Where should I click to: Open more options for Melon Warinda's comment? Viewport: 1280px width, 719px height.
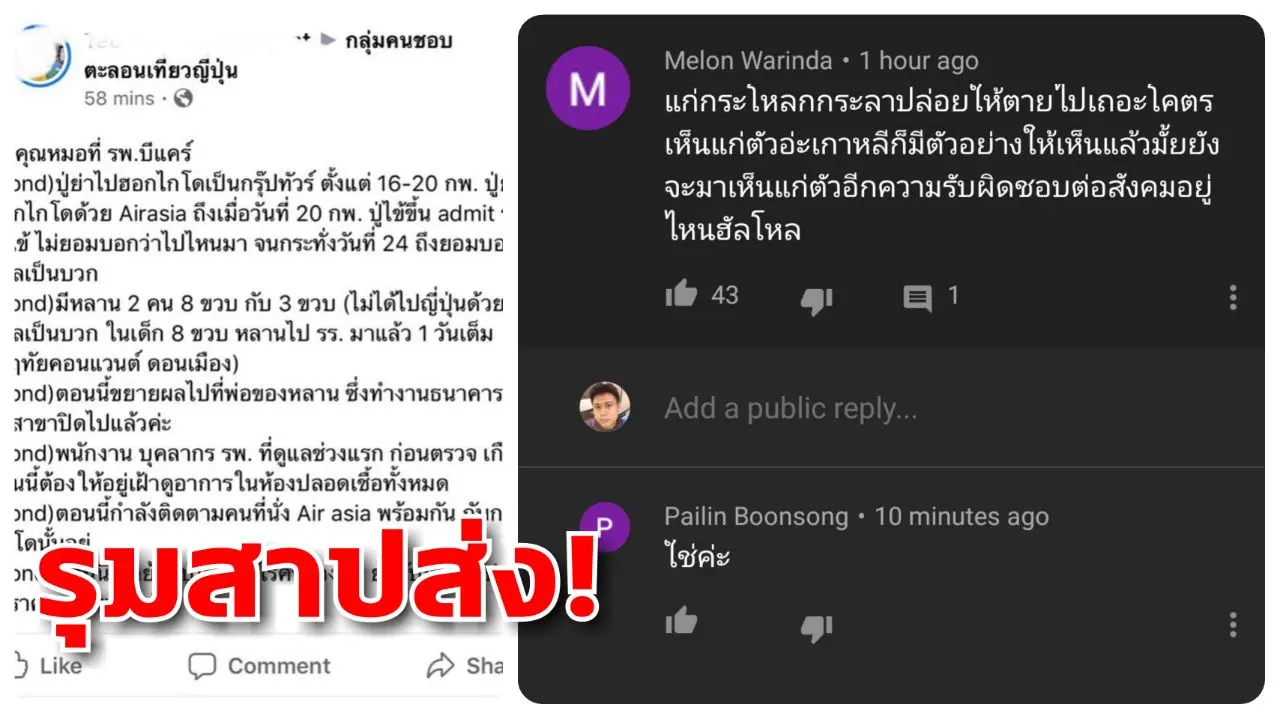[1233, 297]
